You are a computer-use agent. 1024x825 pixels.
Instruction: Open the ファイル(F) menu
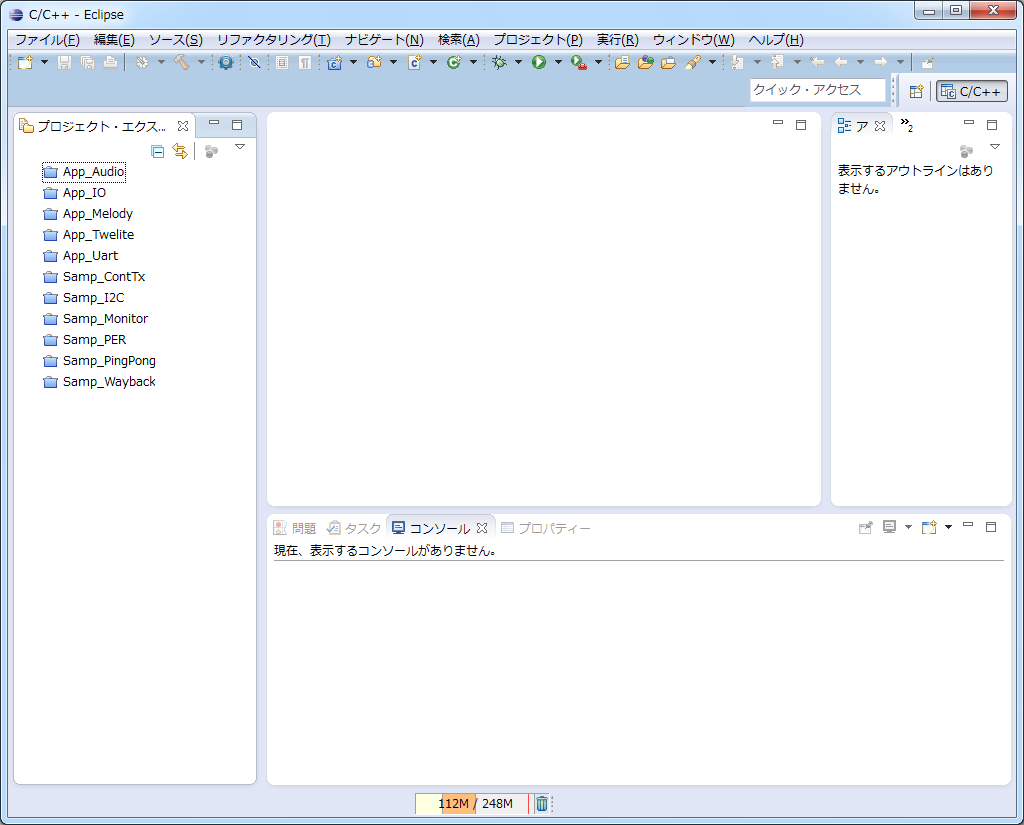click(47, 40)
